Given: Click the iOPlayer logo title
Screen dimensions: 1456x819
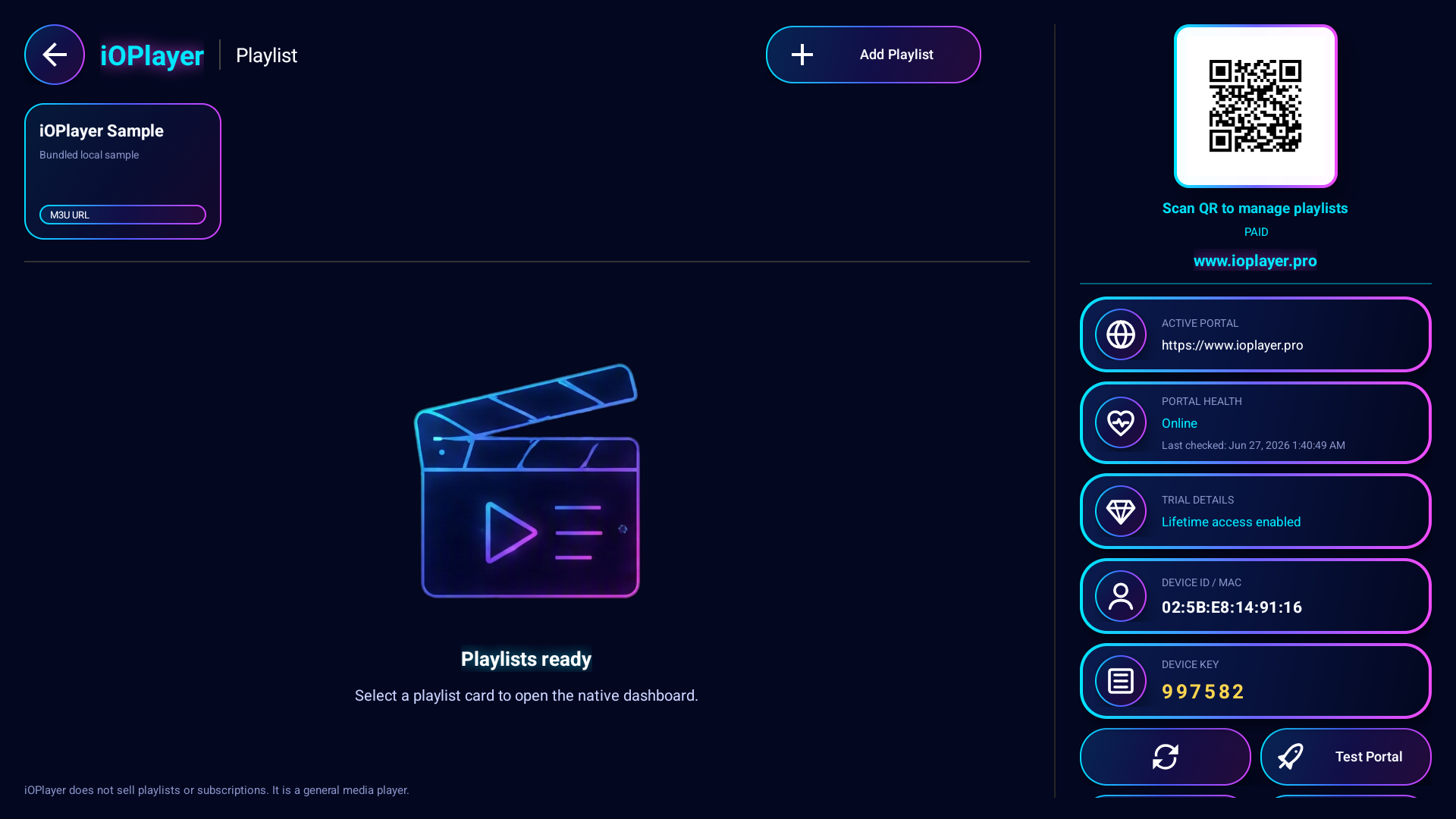Looking at the screenshot, I should coord(152,55).
